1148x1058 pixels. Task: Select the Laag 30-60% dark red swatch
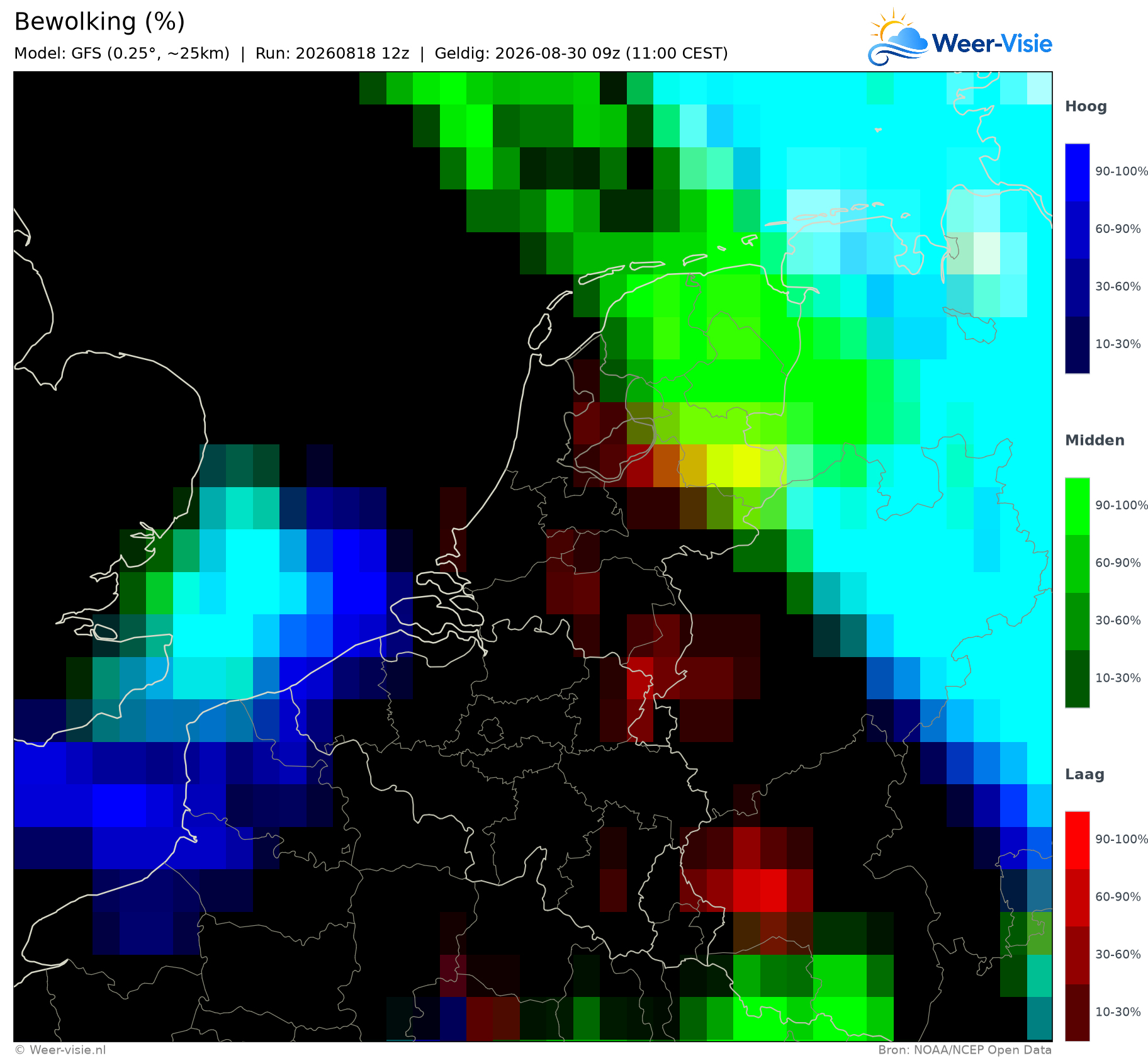1077,956
